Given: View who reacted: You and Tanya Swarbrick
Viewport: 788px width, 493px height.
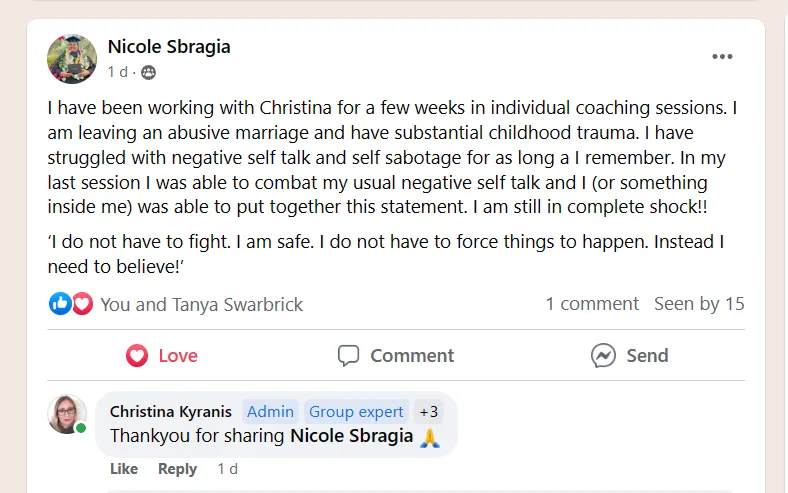Looking at the screenshot, I should point(201,304).
